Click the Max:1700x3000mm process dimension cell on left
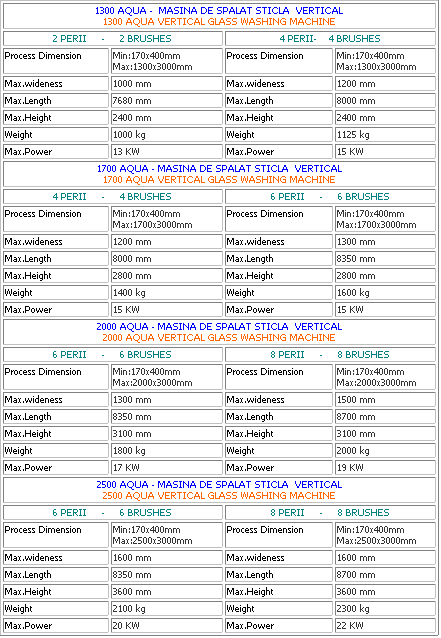The width and height of the screenshot is (441, 638). 167,219
